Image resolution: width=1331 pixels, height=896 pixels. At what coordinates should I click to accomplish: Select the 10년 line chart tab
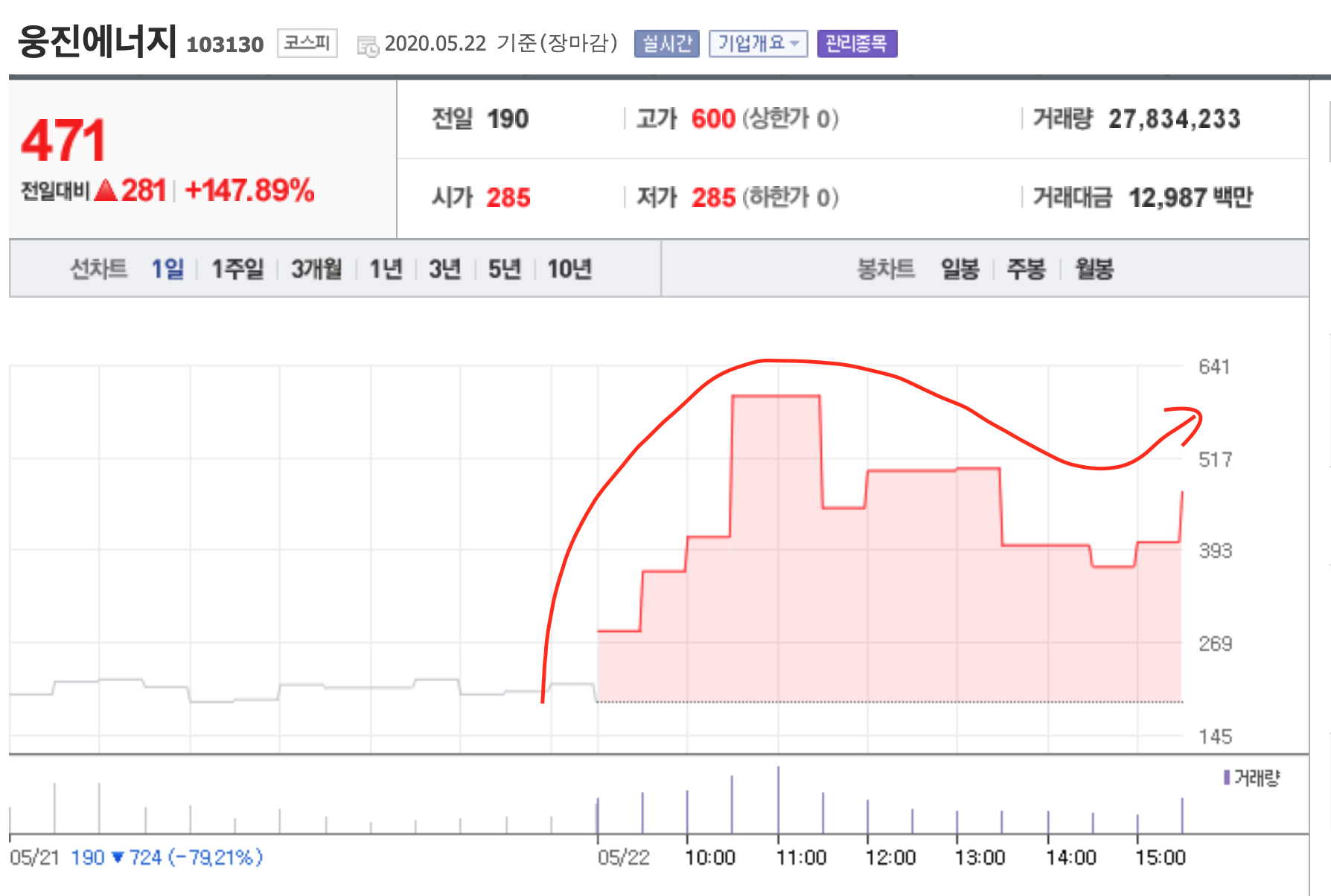tap(569, 269)
